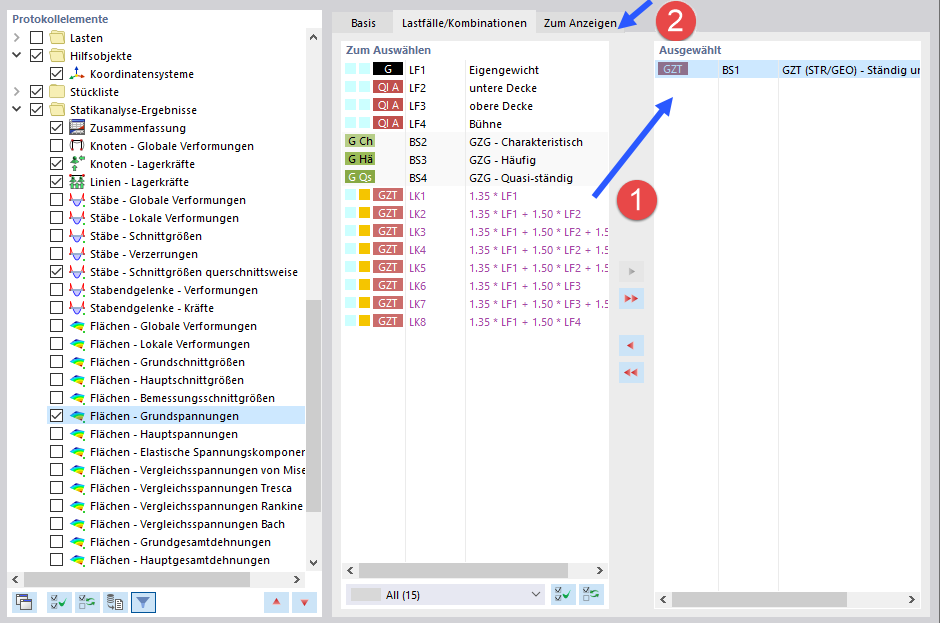Click the Knoten - Globale Verformungen icon

point(77,146)
